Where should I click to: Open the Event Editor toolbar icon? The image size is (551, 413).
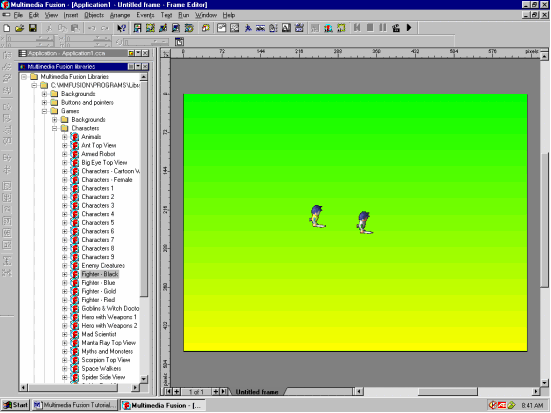point(163,28)
